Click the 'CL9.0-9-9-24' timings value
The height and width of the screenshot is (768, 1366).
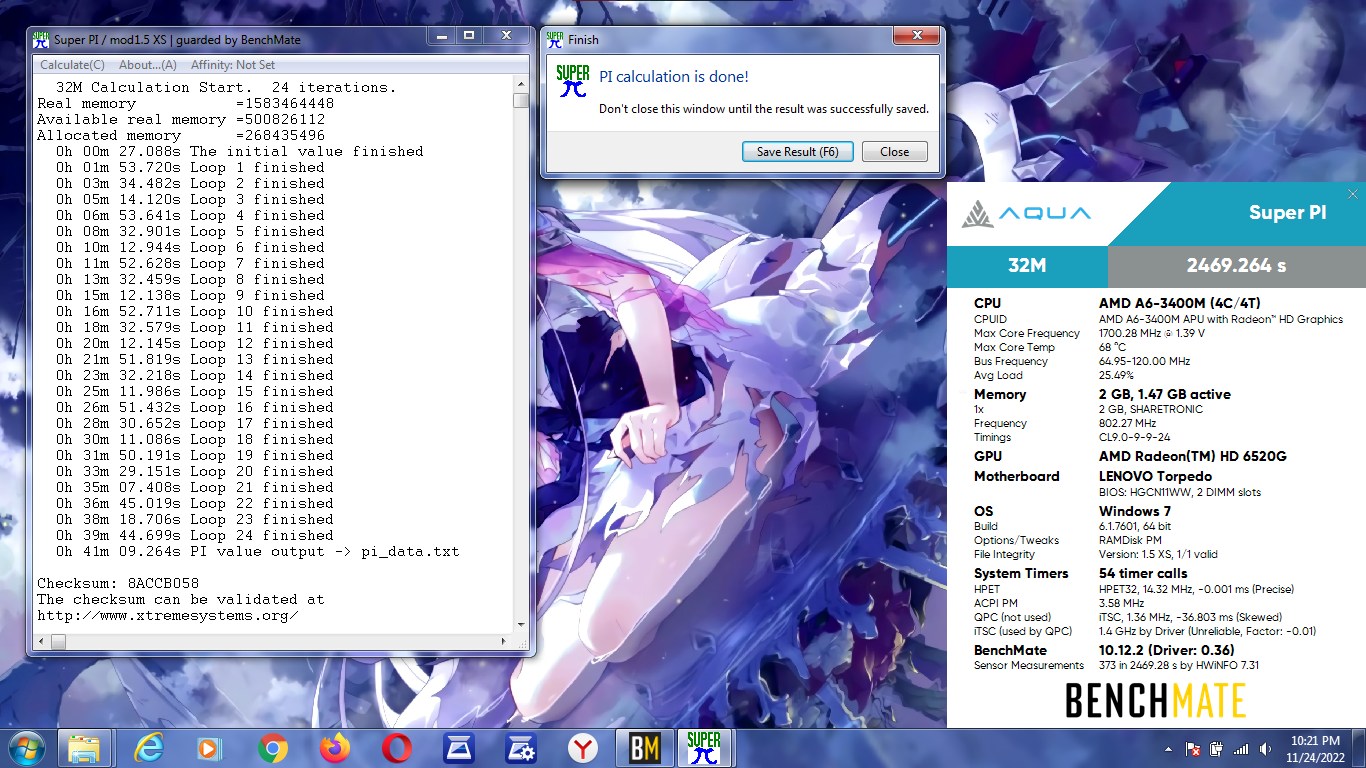click(1135, 437)
